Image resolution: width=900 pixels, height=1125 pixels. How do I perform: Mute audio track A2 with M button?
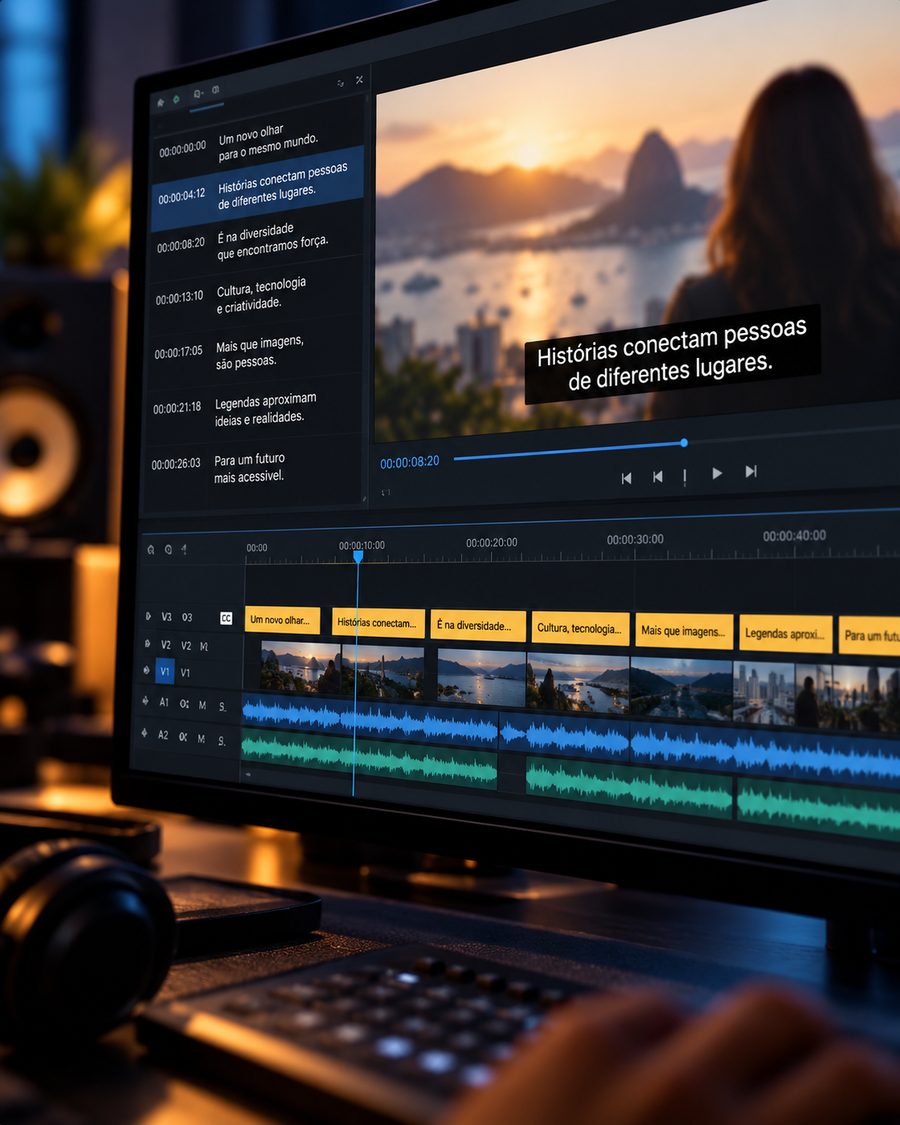tap(201, 738)
